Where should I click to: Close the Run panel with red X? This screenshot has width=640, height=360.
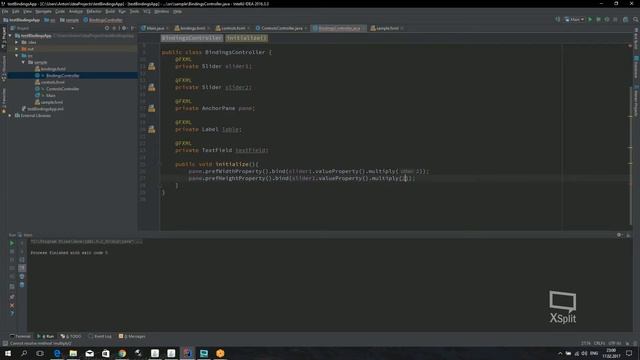[12, 305]
